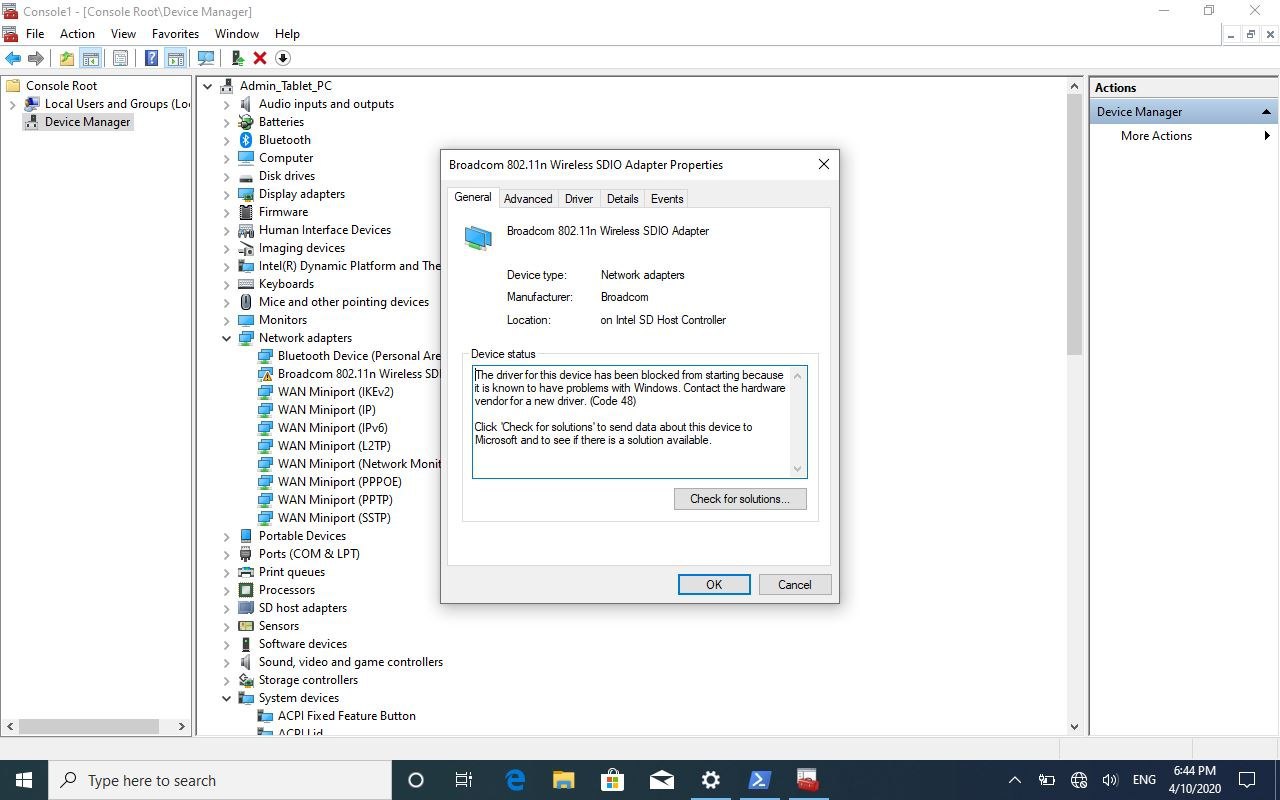1280x800 pixels.
Task: Click the volume icon in system tray
Action: coord(1109,780)
